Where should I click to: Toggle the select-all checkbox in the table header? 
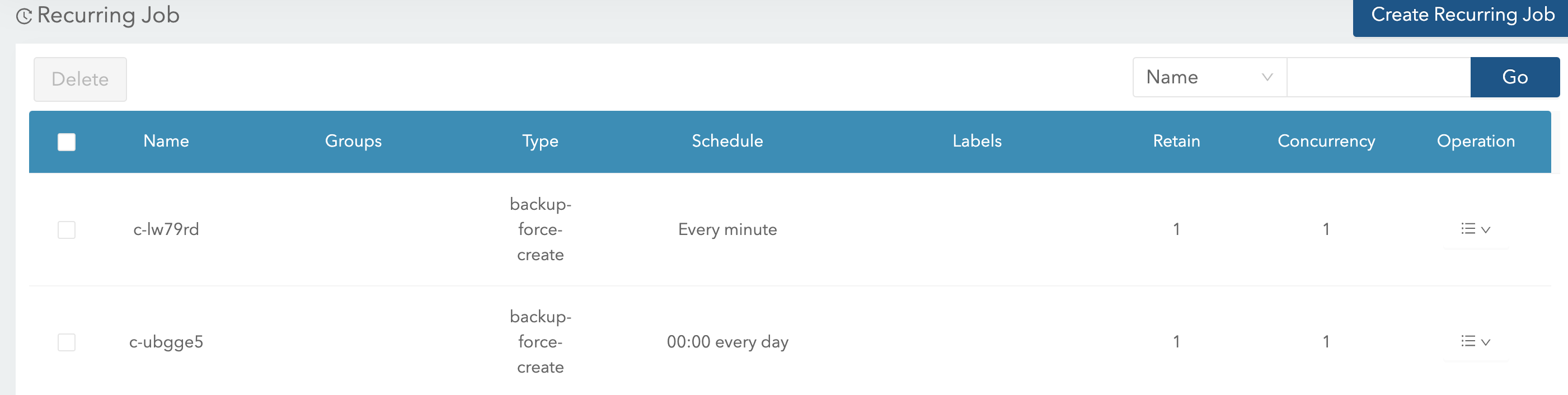tap(67, 141)
